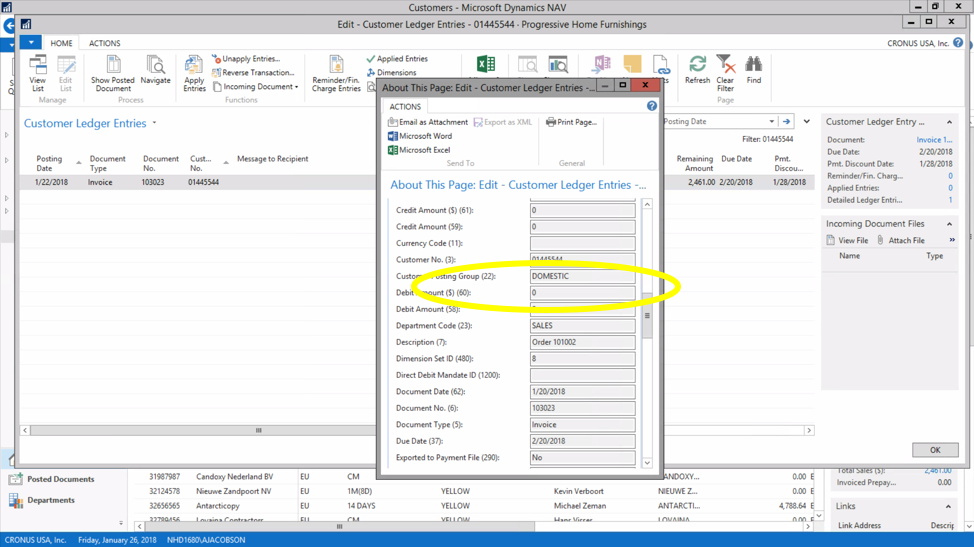This screenshot has width=974, height=547.
Task: Click Attach File in factbox
Action: 901,240
